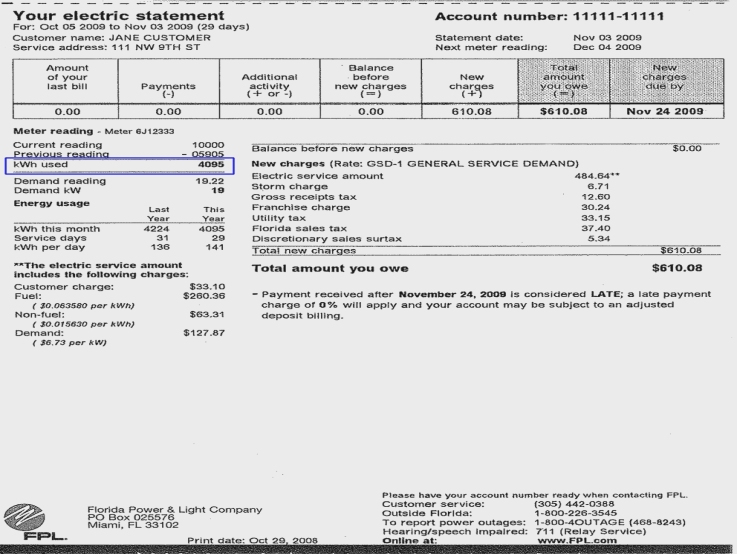
Task: Click Non-fuel charge amount $63.31
Action: coord(207,314)
